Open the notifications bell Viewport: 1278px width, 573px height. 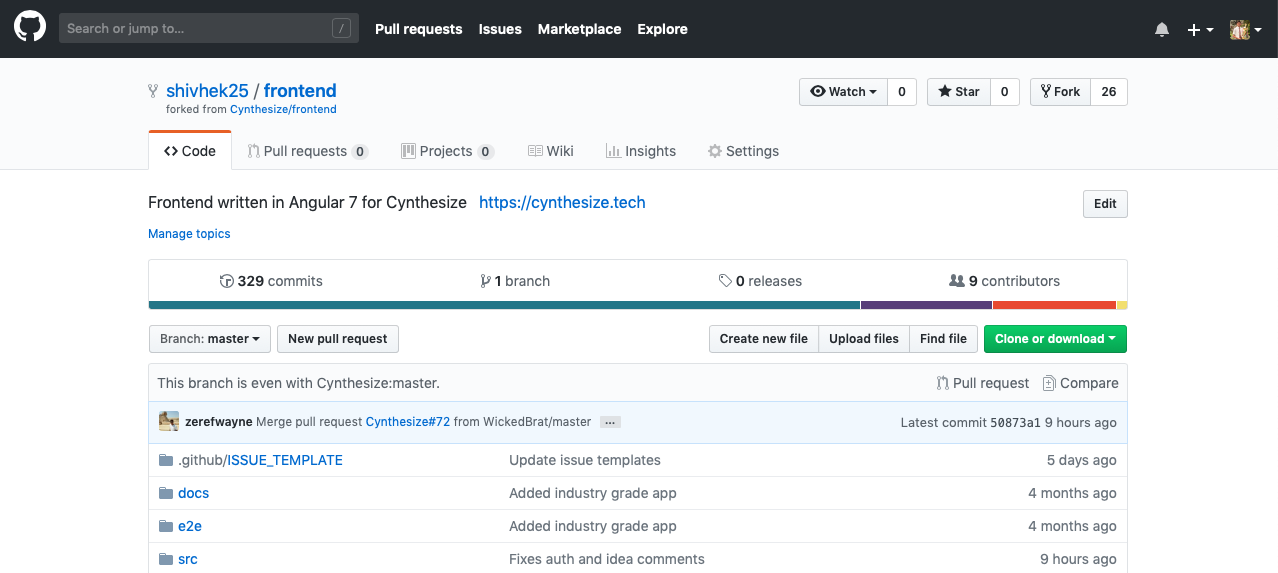coord(1162,30)
